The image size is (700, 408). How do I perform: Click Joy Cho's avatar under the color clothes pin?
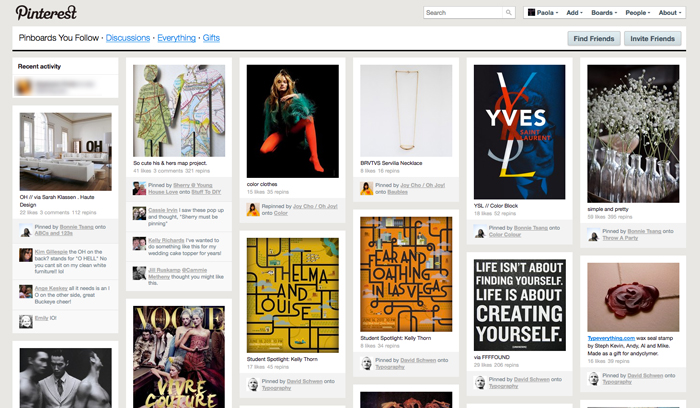pyautogui.click(x=253, y=209)
